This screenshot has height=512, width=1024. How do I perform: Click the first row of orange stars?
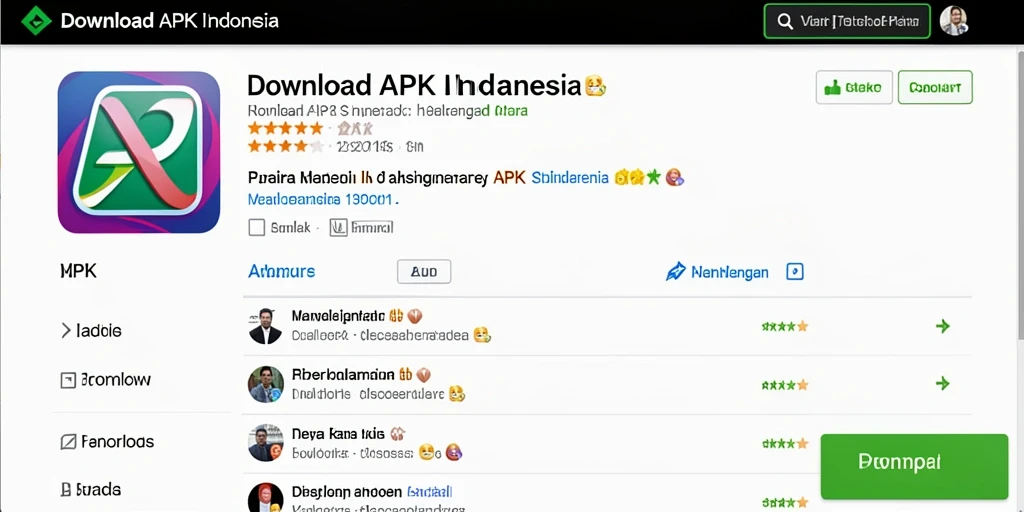(x=285, y=128)
